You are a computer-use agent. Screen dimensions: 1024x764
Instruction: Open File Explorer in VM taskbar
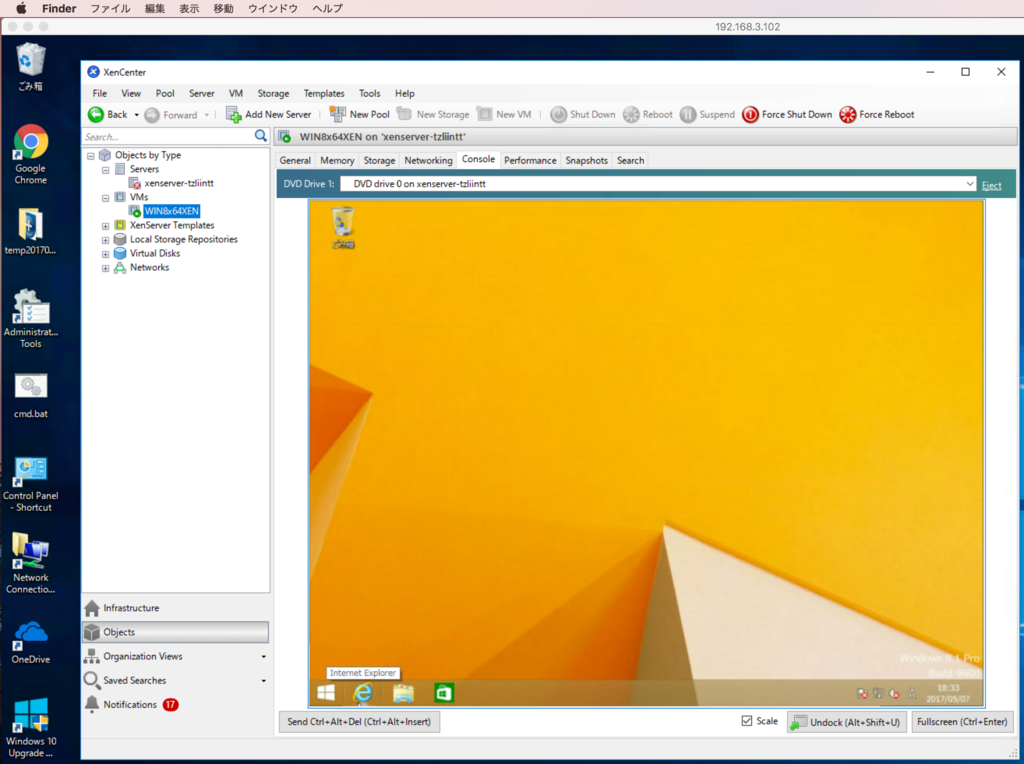pyautogui.click(x=404, y=693)
